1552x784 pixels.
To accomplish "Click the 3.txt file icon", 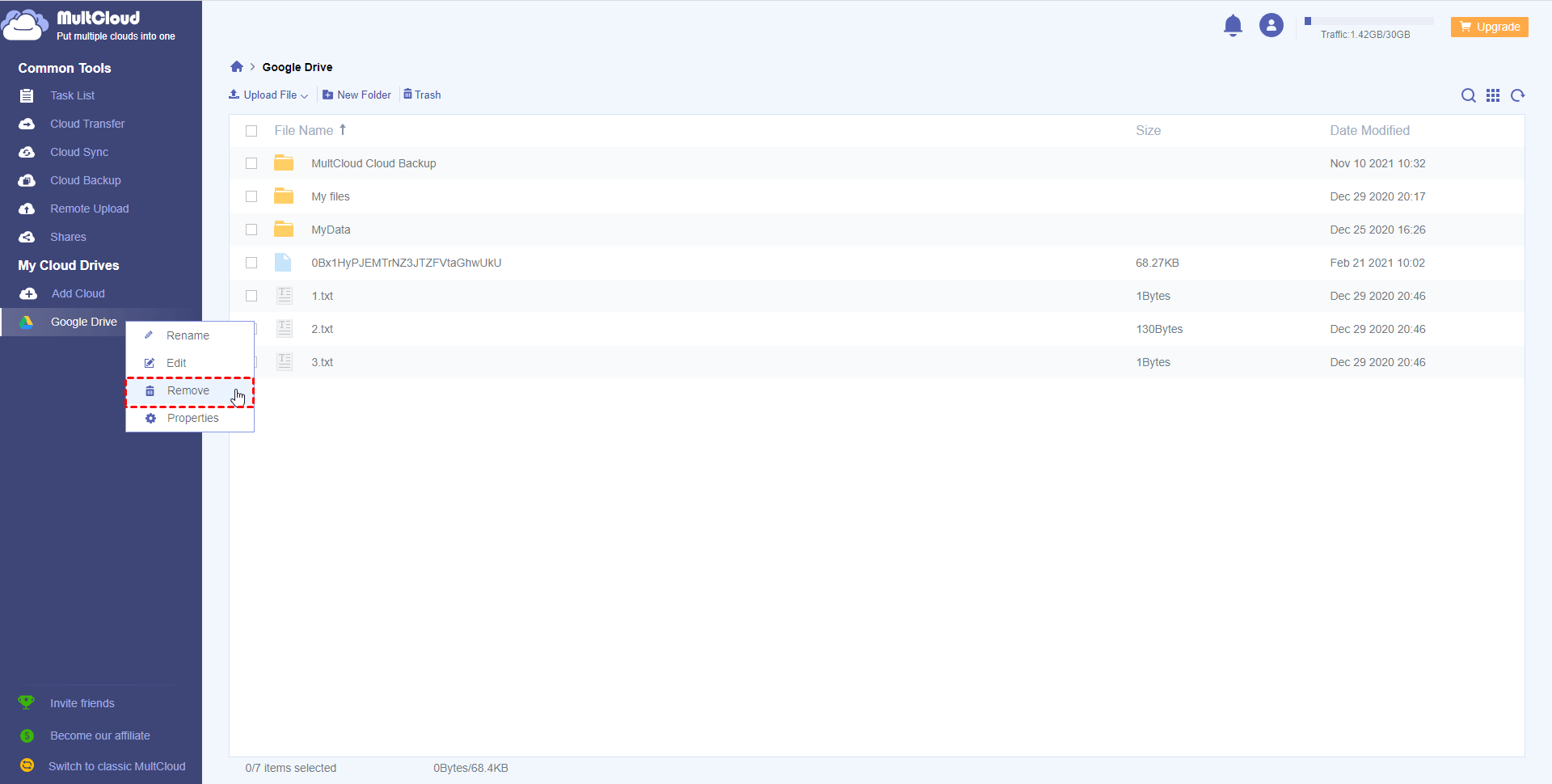I will [285, 361].
